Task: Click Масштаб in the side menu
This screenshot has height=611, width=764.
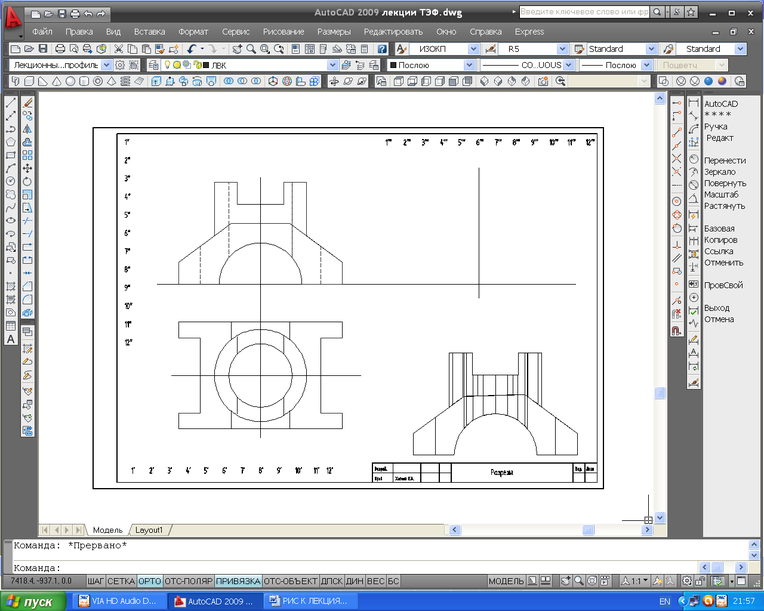Action: coord(722,194)
